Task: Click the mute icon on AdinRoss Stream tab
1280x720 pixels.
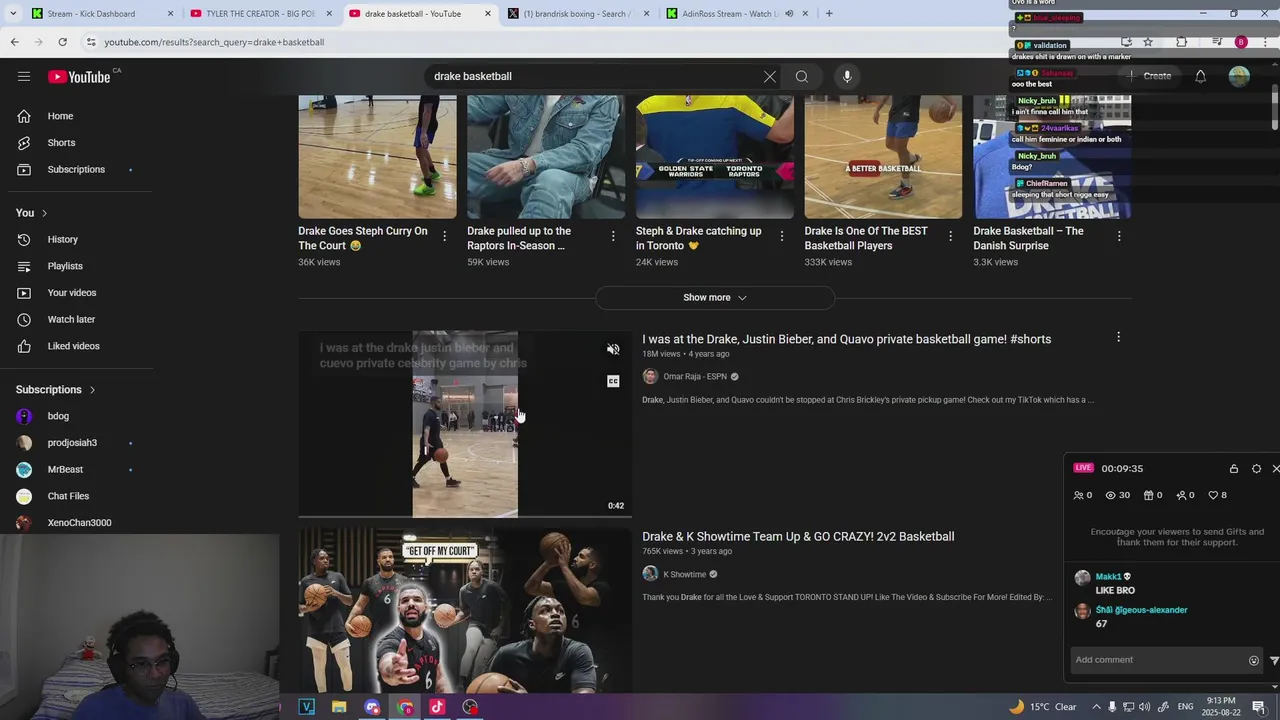Action: 789,14
